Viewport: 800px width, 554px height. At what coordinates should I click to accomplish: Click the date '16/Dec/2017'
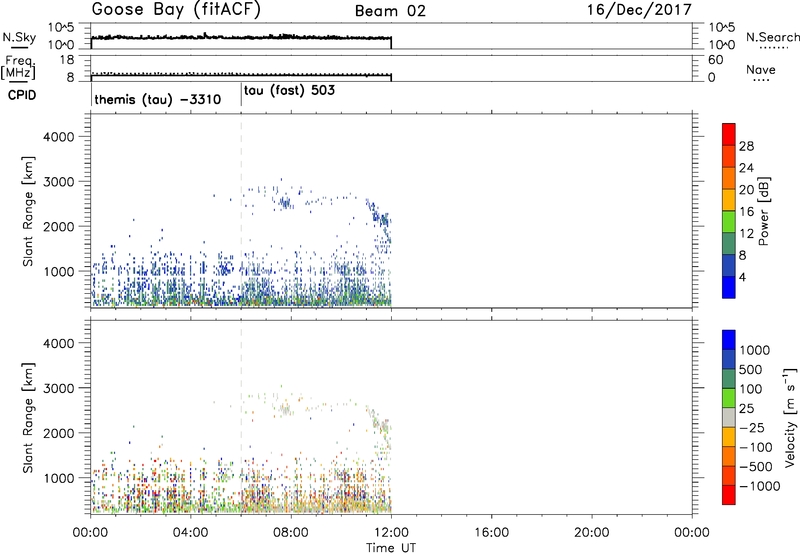[639, 10]
